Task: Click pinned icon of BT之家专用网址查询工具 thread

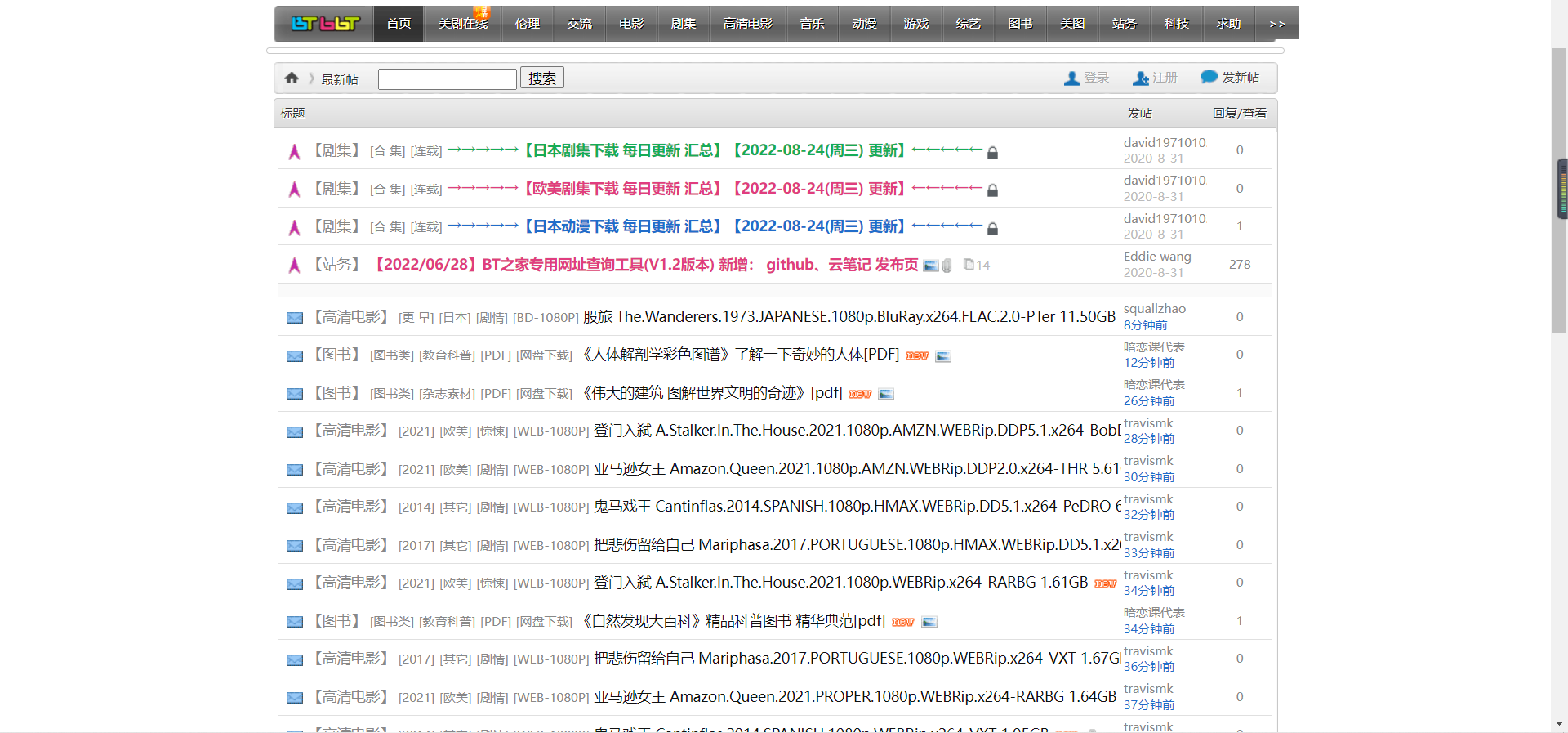Action: click(x=295, y=266)
